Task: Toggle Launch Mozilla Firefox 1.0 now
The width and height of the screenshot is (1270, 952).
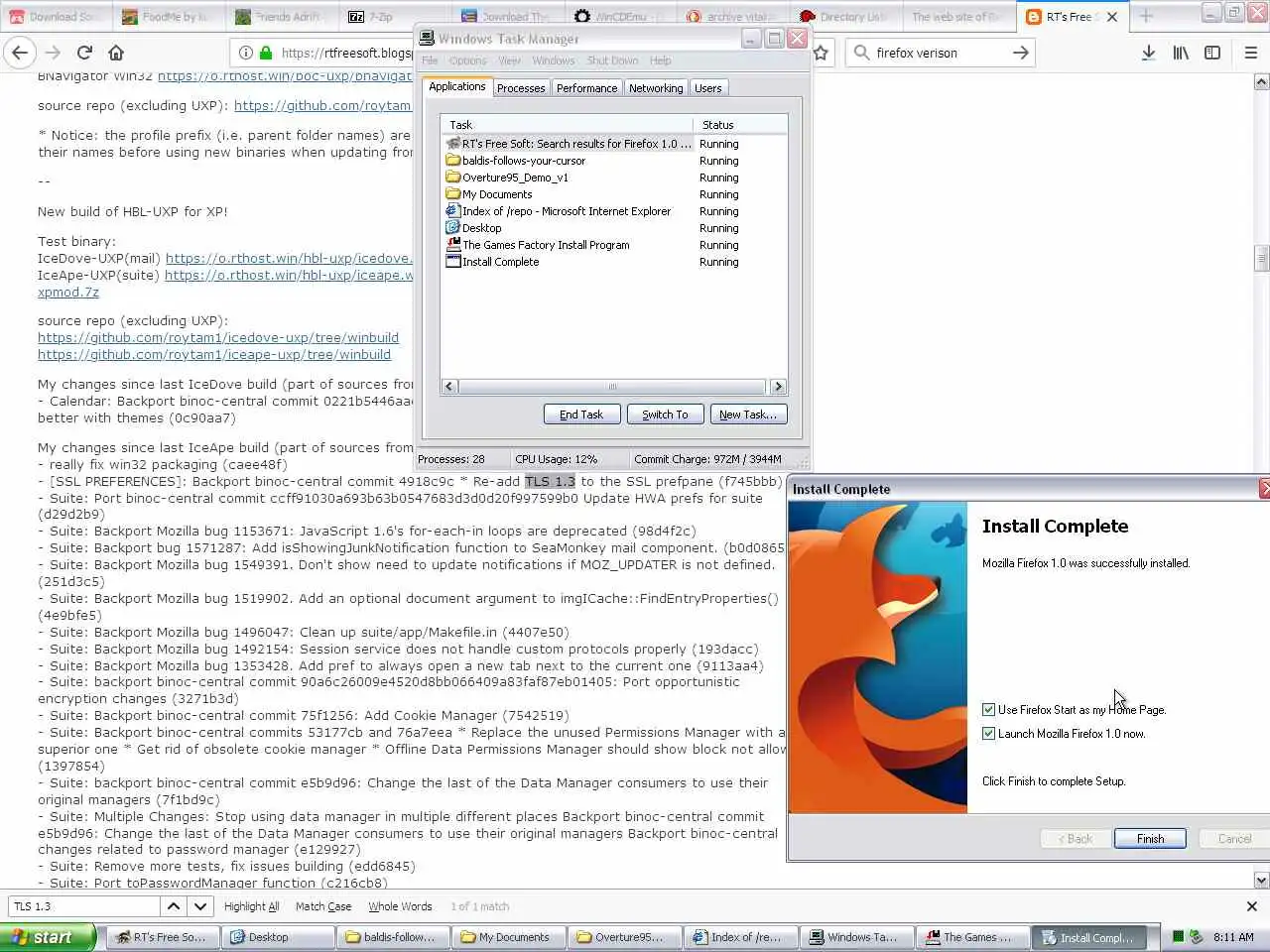Action: point(988,734)
